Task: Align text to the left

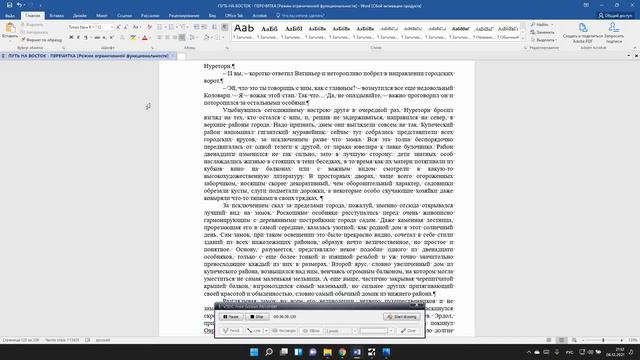Action: tap(160, 38)
